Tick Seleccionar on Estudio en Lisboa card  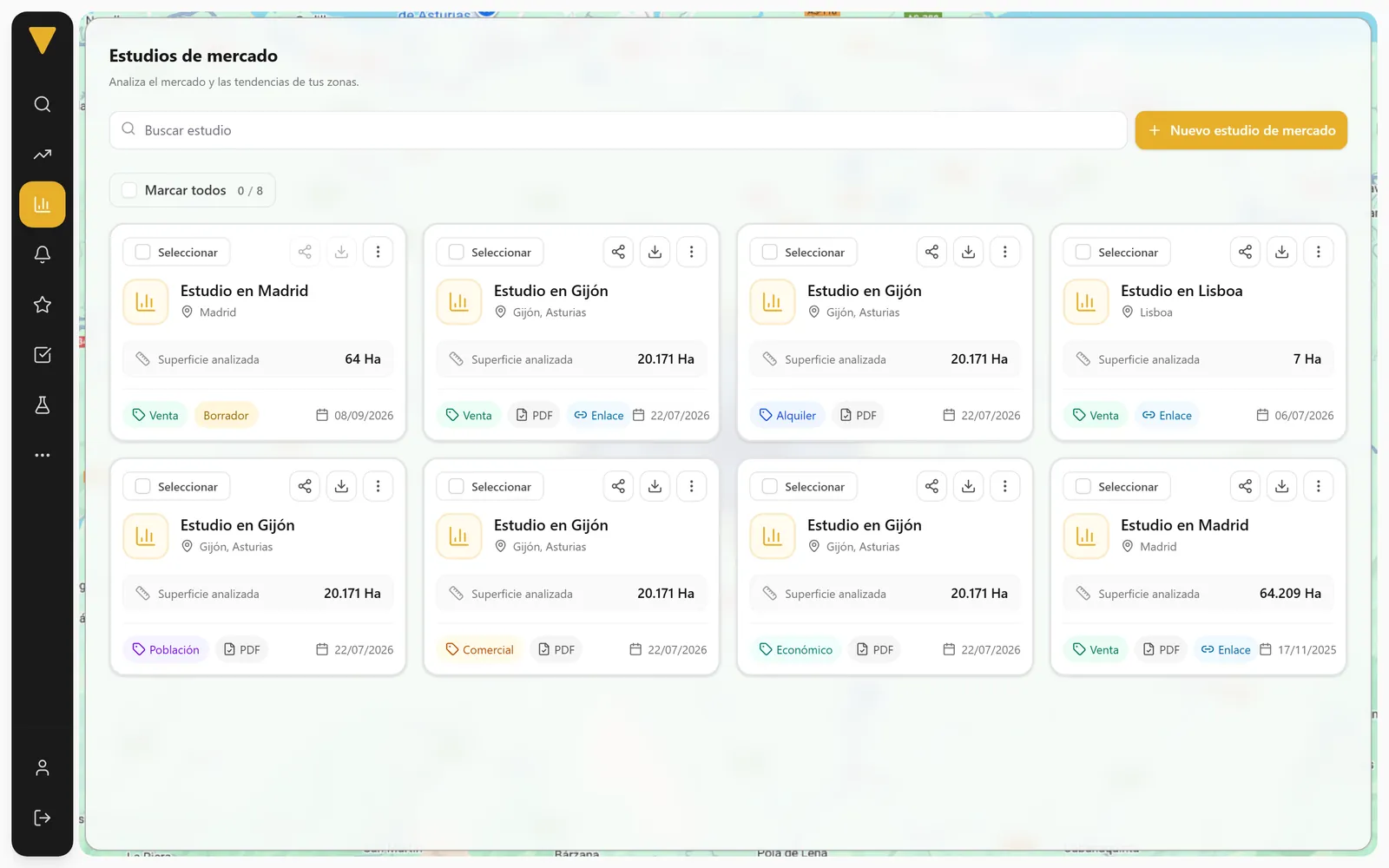coord(1083,252)
